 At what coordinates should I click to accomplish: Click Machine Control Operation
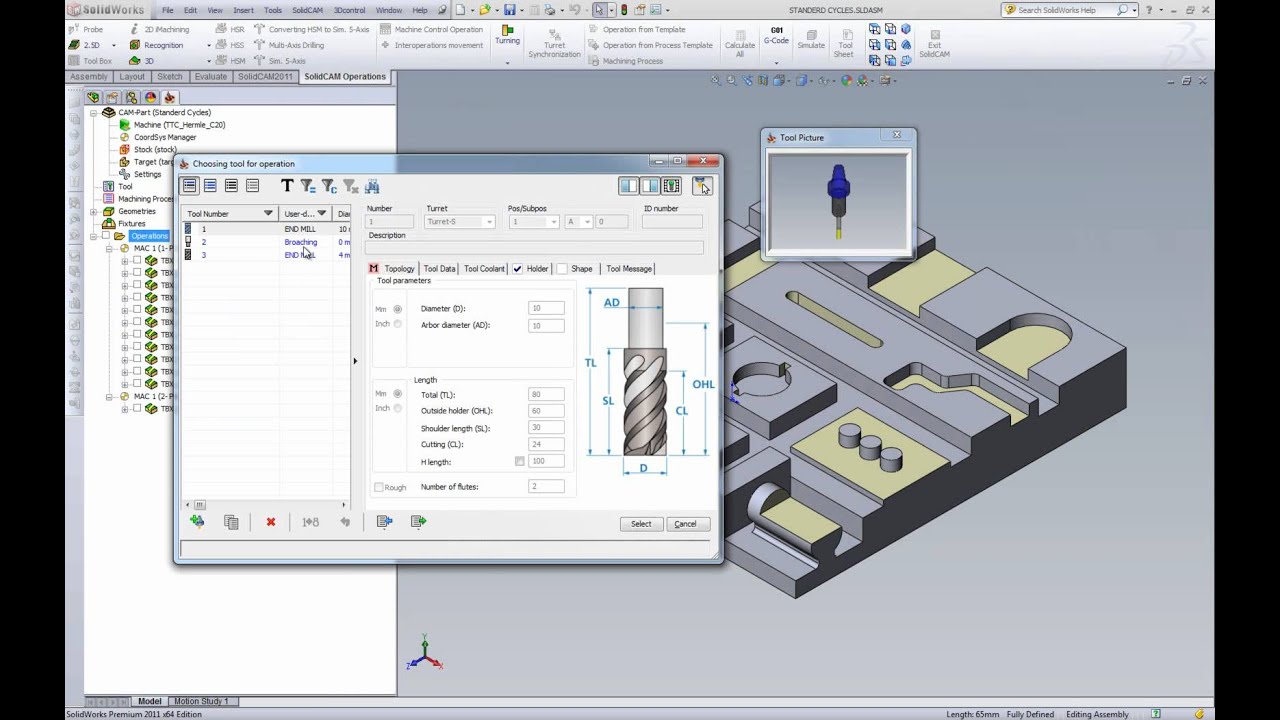pos(430,29)
